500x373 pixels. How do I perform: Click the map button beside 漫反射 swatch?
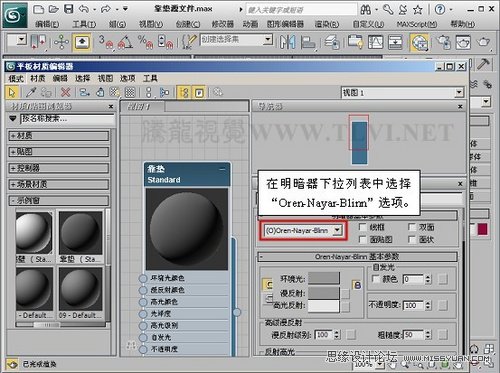pos(345,294)
